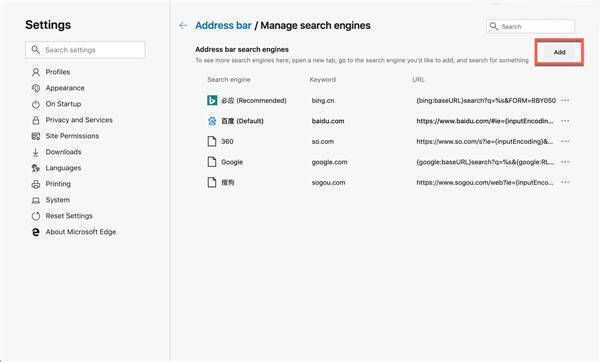
Task: Click the Google baseURL text
Action: pos(485,162)
